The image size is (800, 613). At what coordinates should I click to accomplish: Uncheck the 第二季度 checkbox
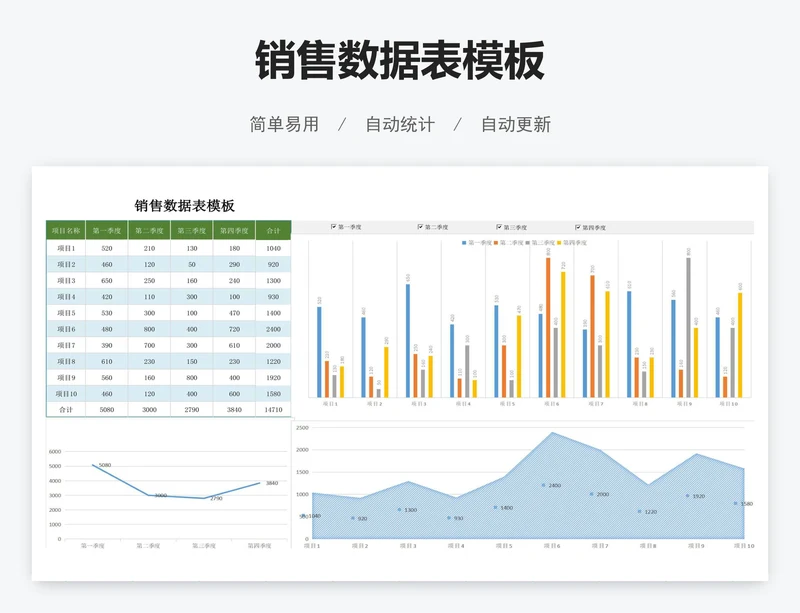pos(419,225)
